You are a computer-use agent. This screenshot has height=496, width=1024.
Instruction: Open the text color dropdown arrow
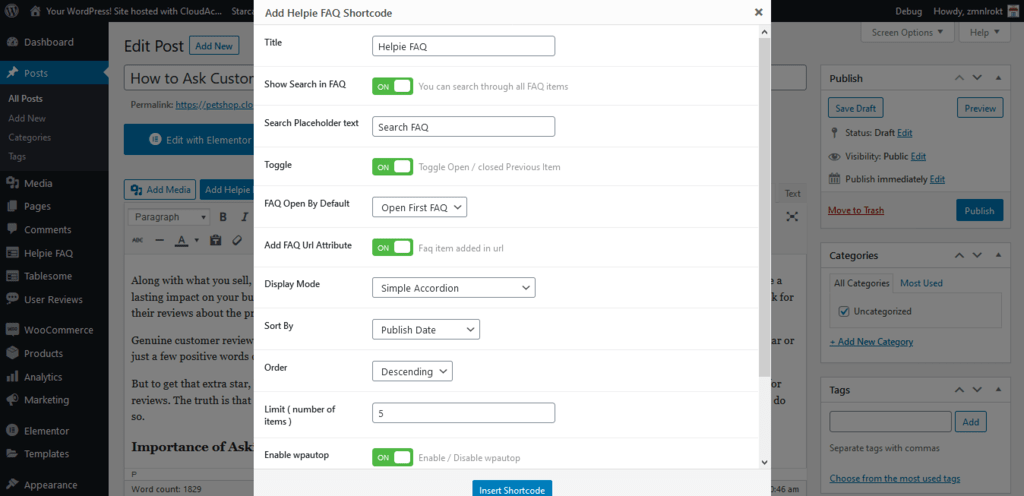click(x=197, y=240)
